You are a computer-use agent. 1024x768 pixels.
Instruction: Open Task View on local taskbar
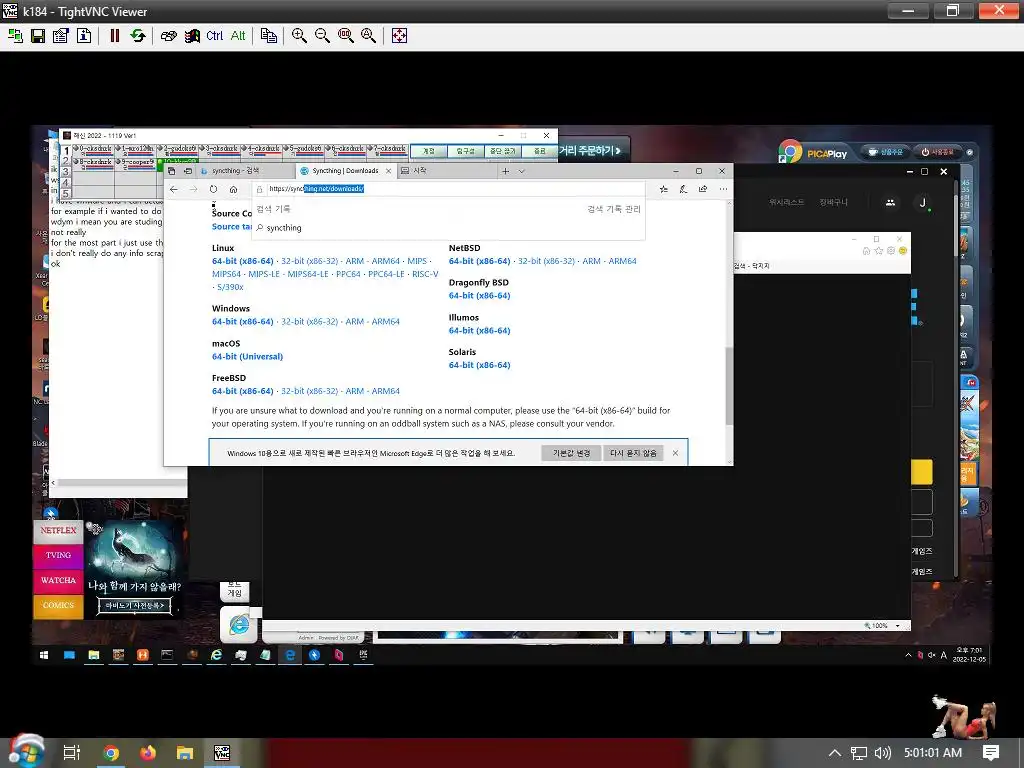click(x=72, y=753)
